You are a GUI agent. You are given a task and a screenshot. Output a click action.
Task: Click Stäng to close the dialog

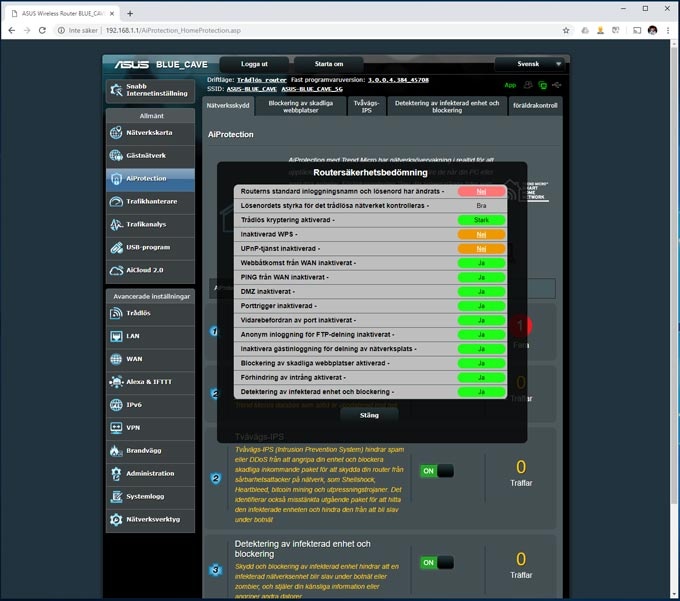point(369,414)
